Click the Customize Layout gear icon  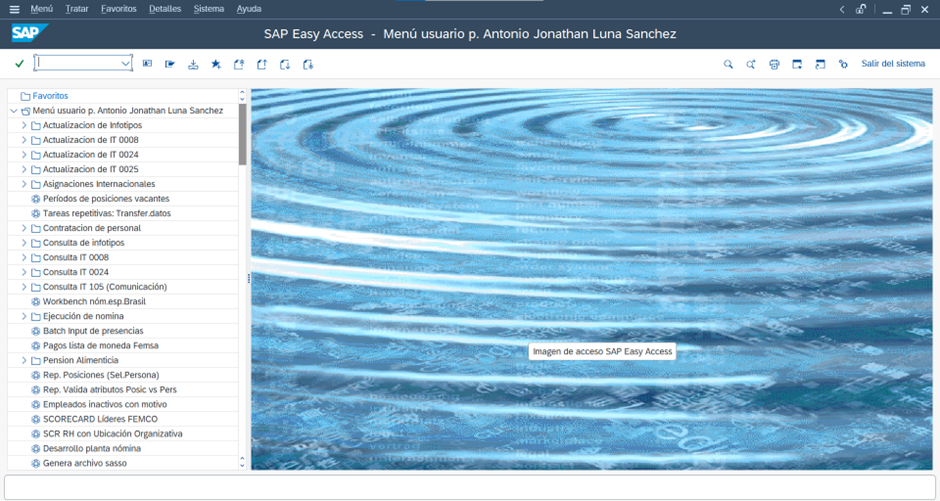pos(842,64)
